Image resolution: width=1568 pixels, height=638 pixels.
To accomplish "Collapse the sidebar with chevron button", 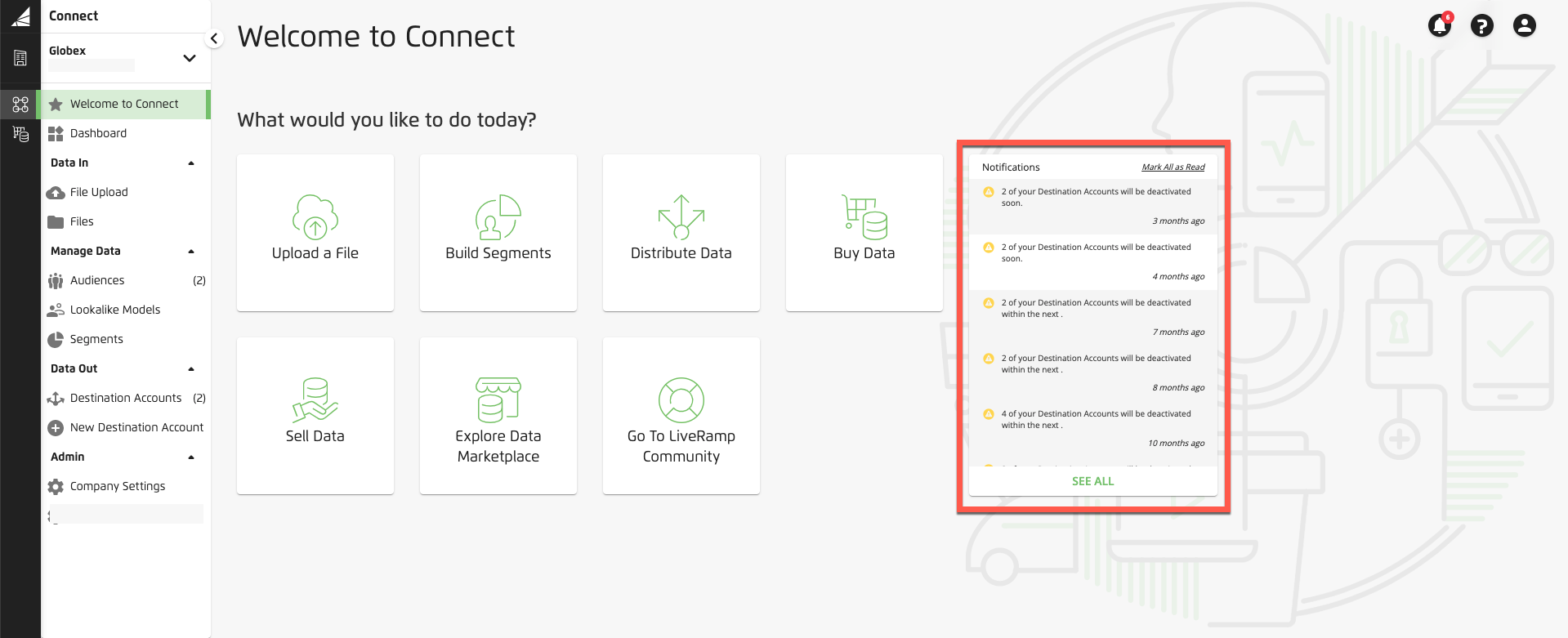I will pyautogui.click(x=214, y=38).
